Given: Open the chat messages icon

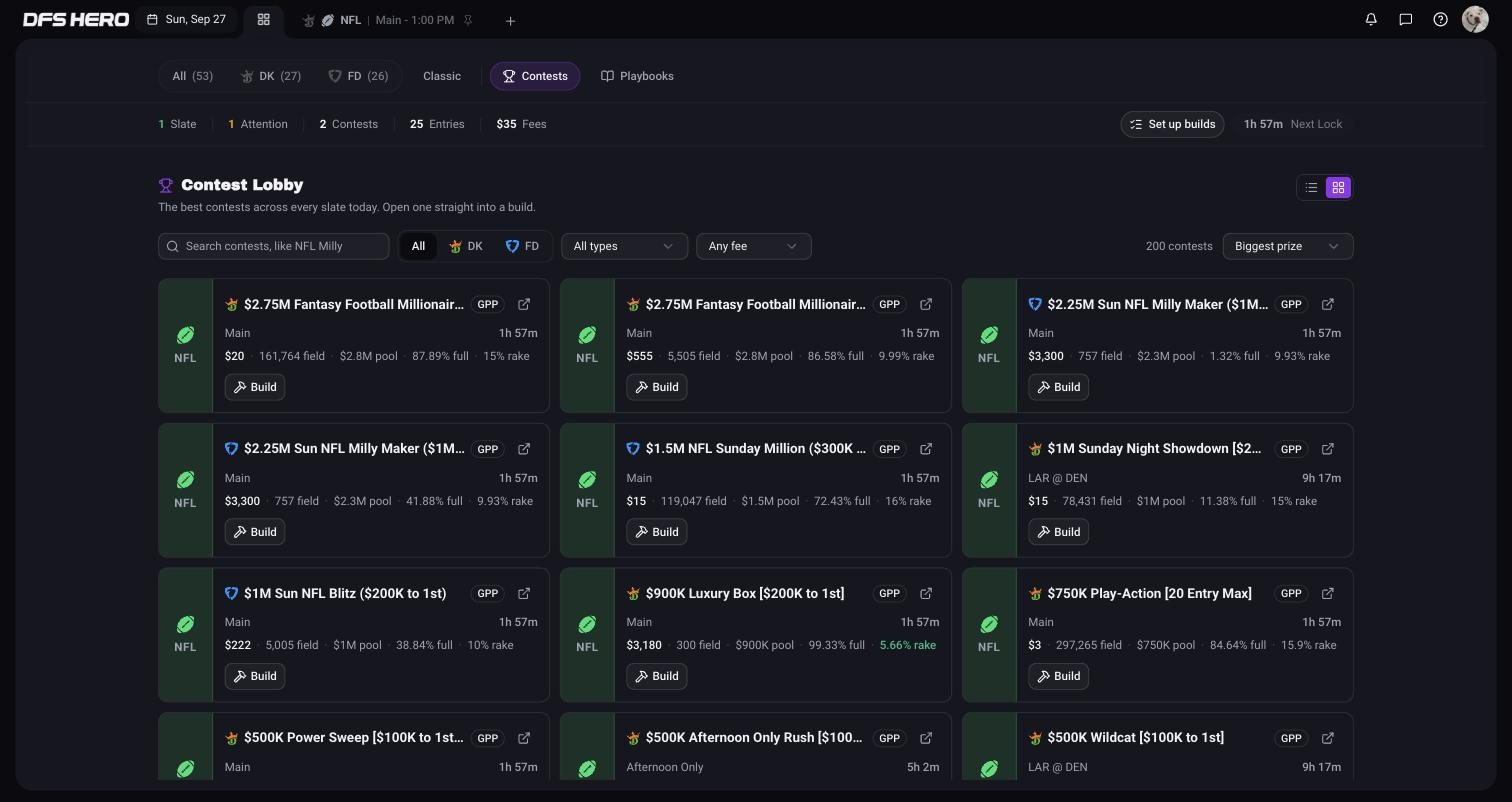Looking at the screenshot, I should point(1405,19).
